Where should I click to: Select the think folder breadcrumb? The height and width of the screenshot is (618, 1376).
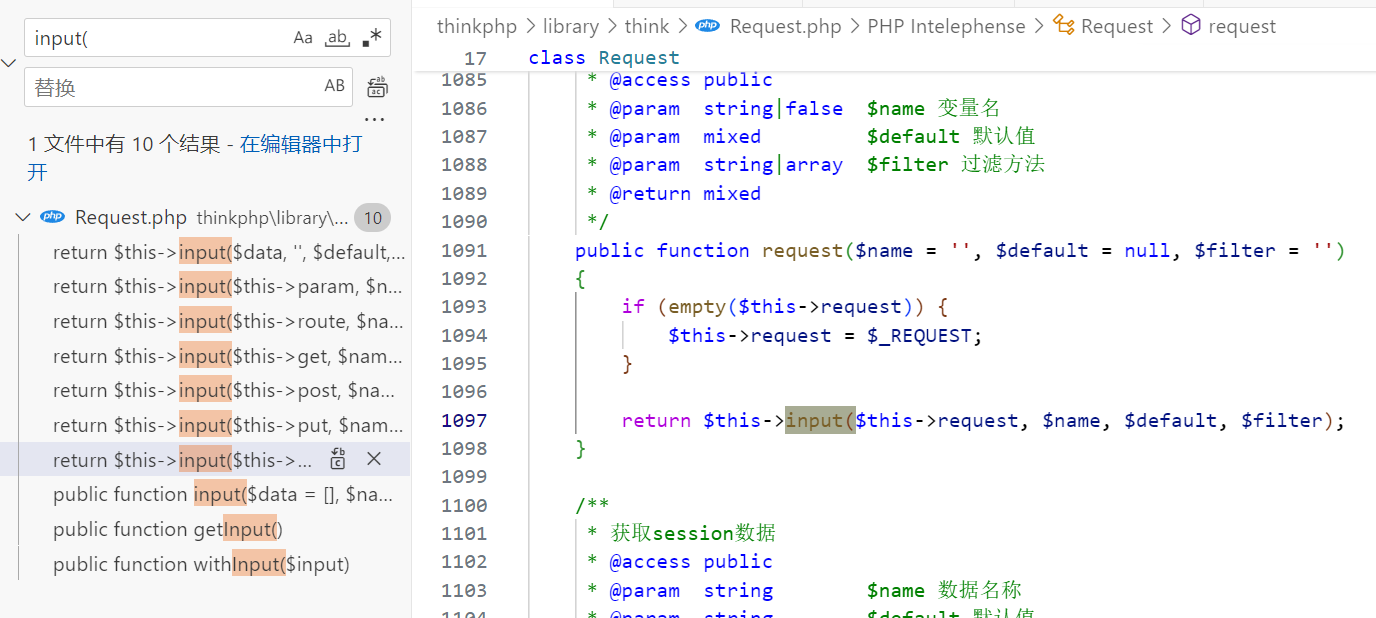[x=647, y=26]
